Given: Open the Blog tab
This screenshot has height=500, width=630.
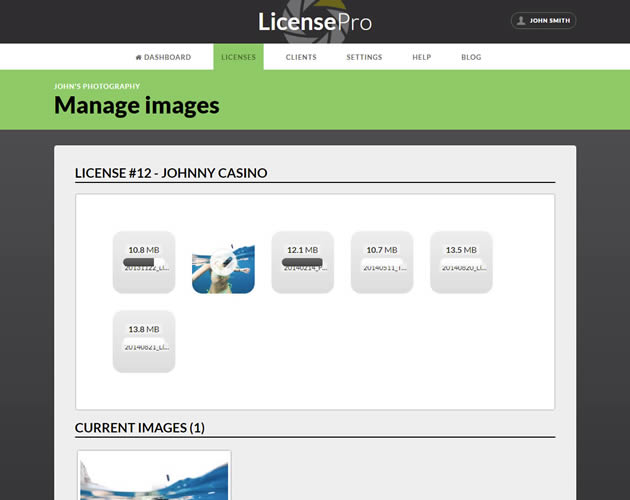Looking at the screenshot, I should point(471,57).
